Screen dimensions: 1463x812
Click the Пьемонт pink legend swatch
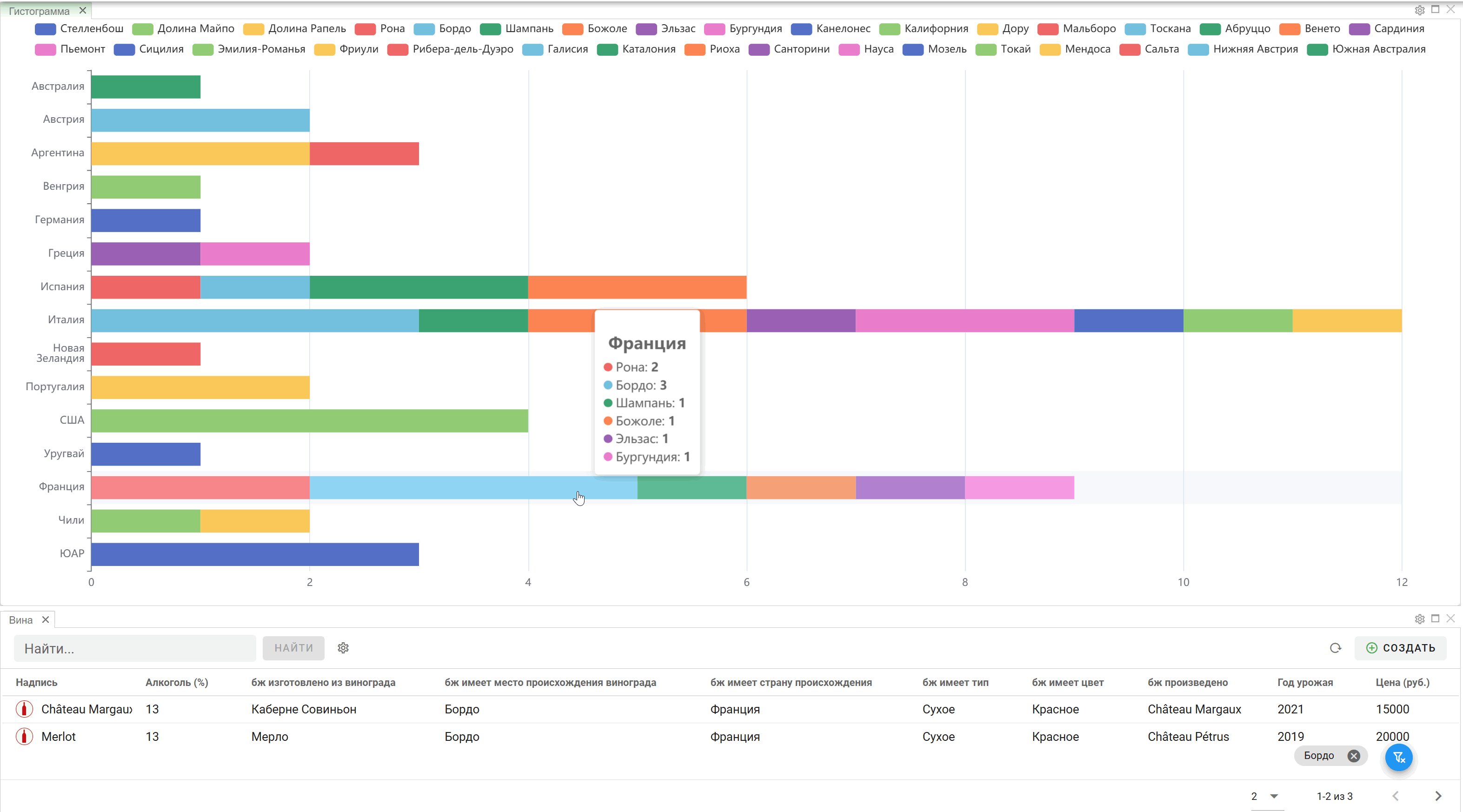click(x=45, y=49)
